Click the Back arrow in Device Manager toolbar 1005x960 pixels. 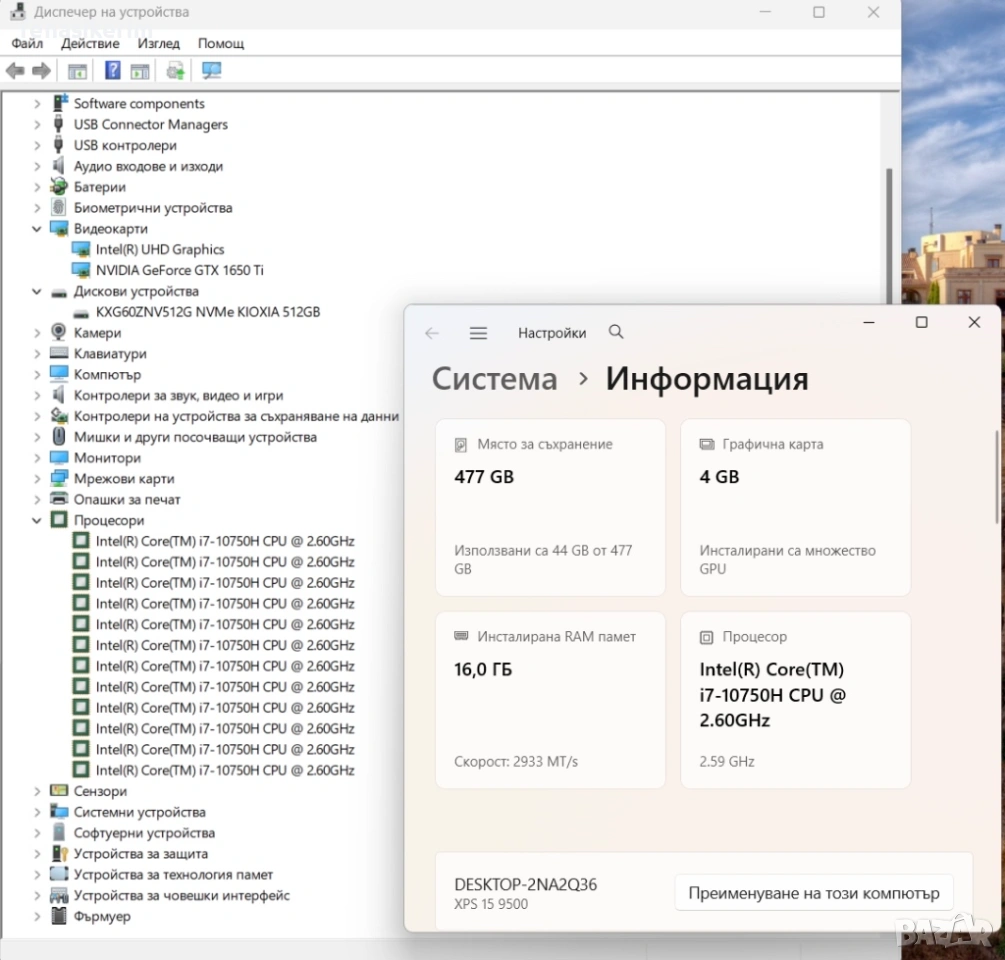(15, 70)
